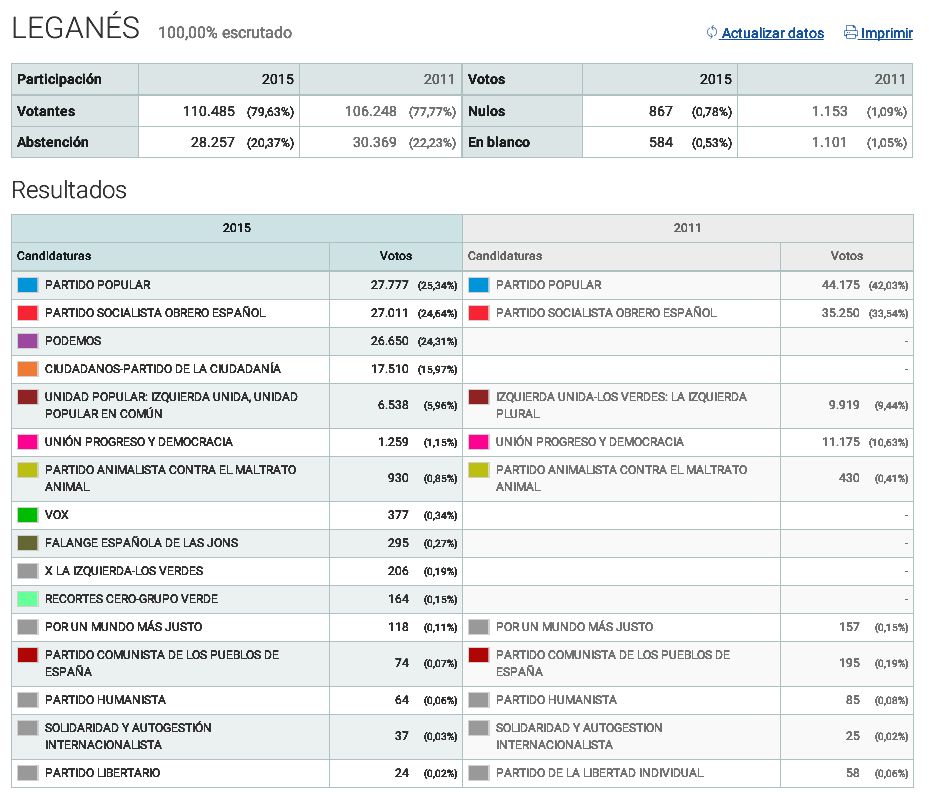Image resolution: width=929 pixels, height=803 pixels.
Task: Click the 6.538 Unidad Popular votes
Action: click(x=393, y=405)
